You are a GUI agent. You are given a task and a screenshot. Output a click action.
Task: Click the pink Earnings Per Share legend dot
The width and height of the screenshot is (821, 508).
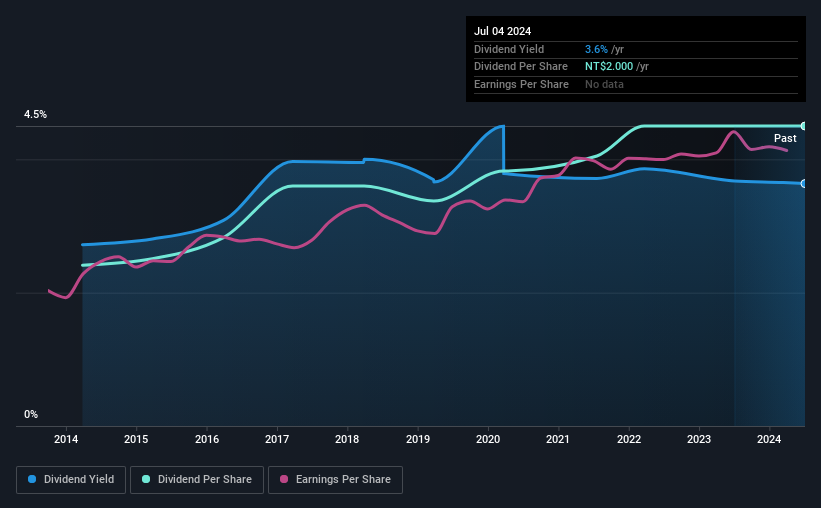click(x=284, y=479)
